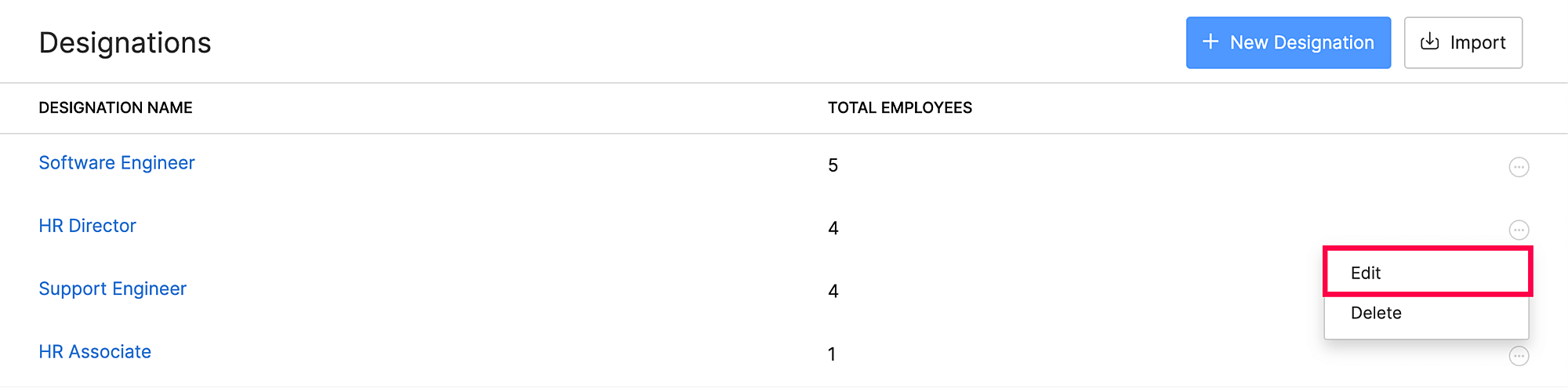View the HR Associate designation

pyautogui.click(x=95, y=352)
